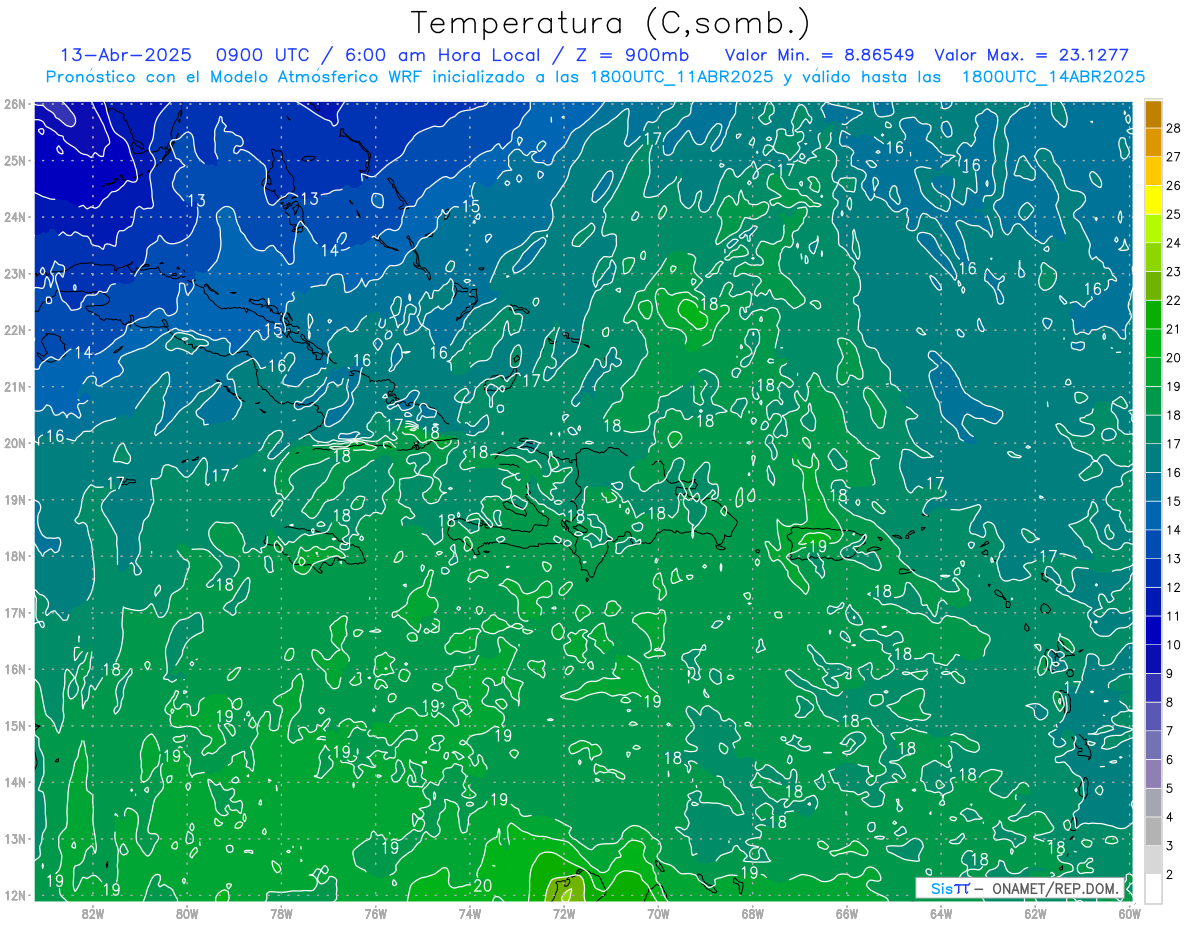Click the "26N" latitude axis label
The height and width of the screenshot is (927, 1200).
(x=15, y=104)
